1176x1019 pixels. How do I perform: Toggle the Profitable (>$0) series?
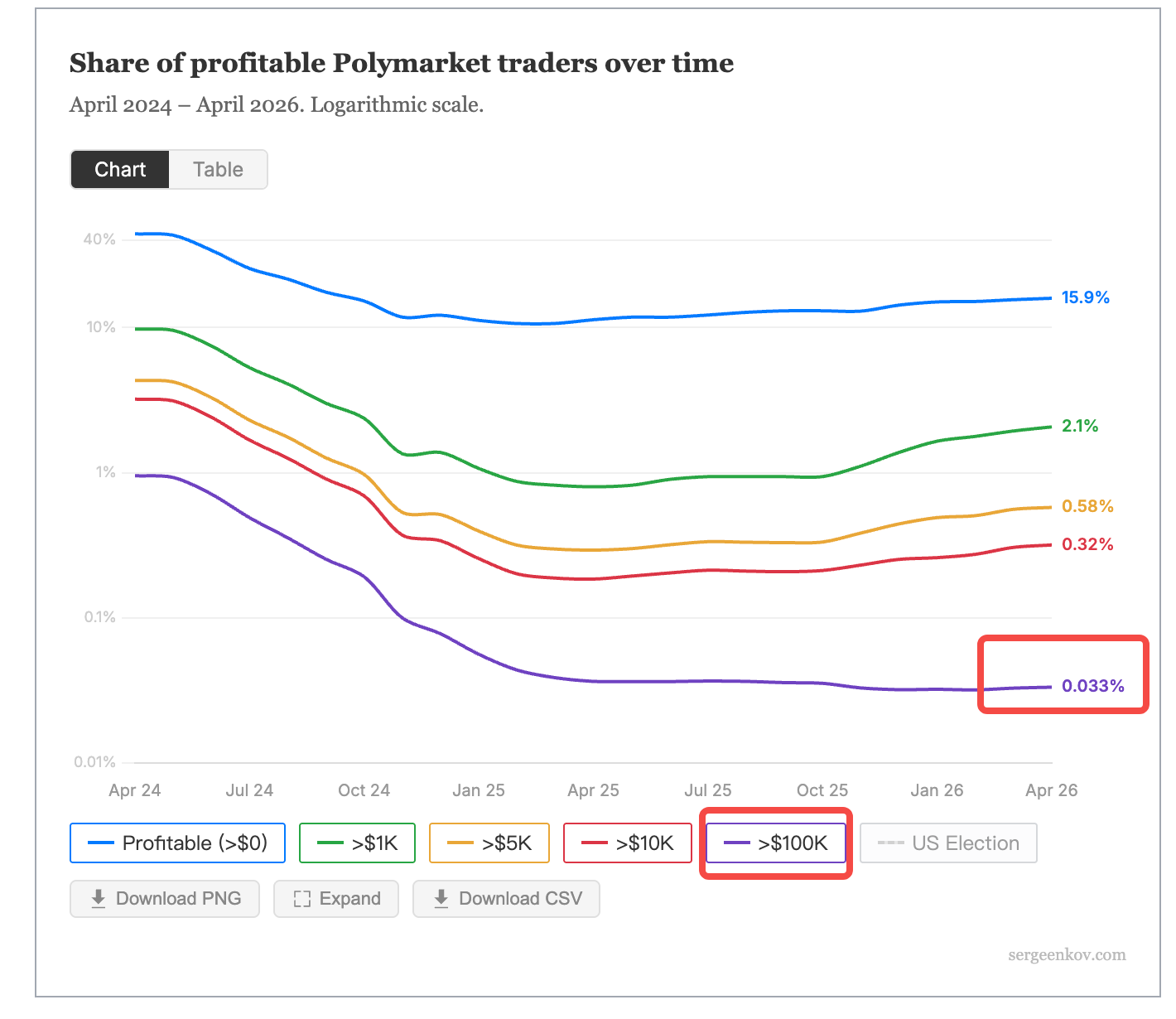pos(178,843)
